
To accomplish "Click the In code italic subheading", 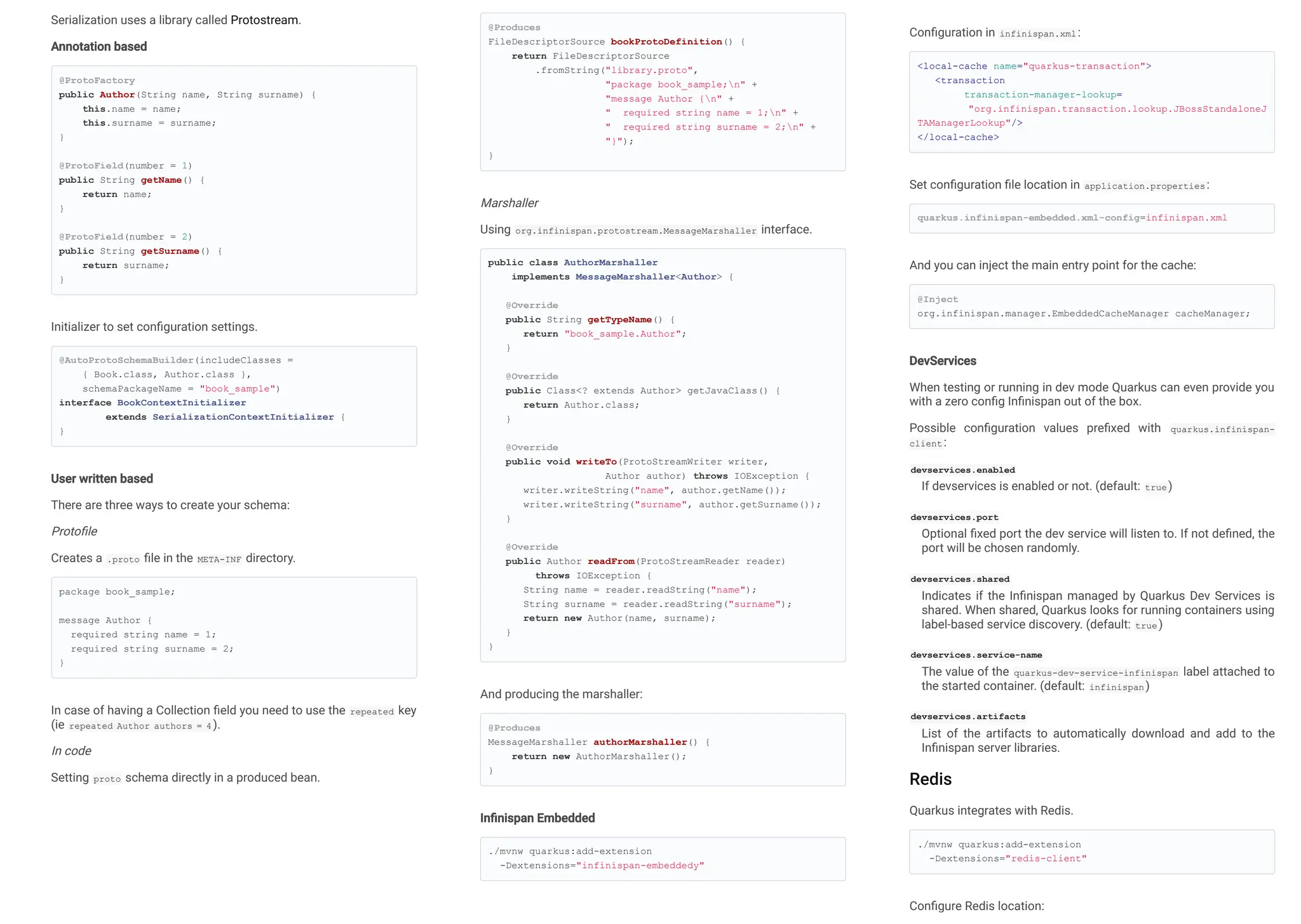I will pyautogui.click(x=71, y=751).
